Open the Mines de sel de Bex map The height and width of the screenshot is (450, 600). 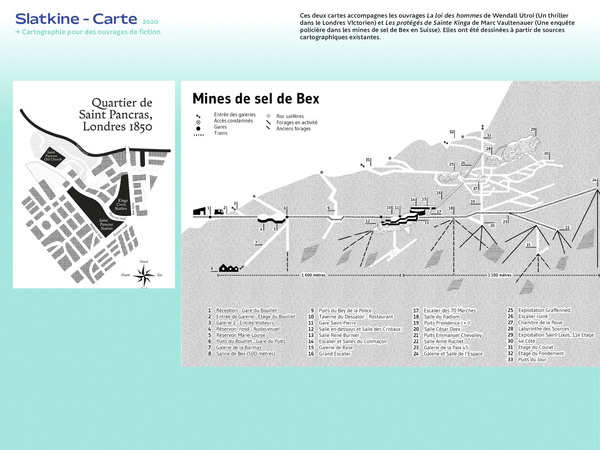coord(390,223)
